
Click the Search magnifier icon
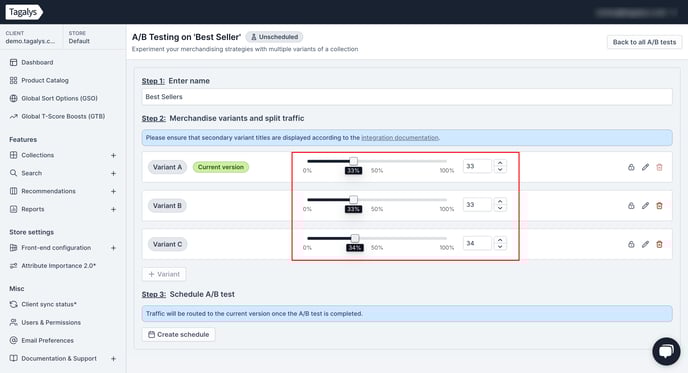[14, 173]
